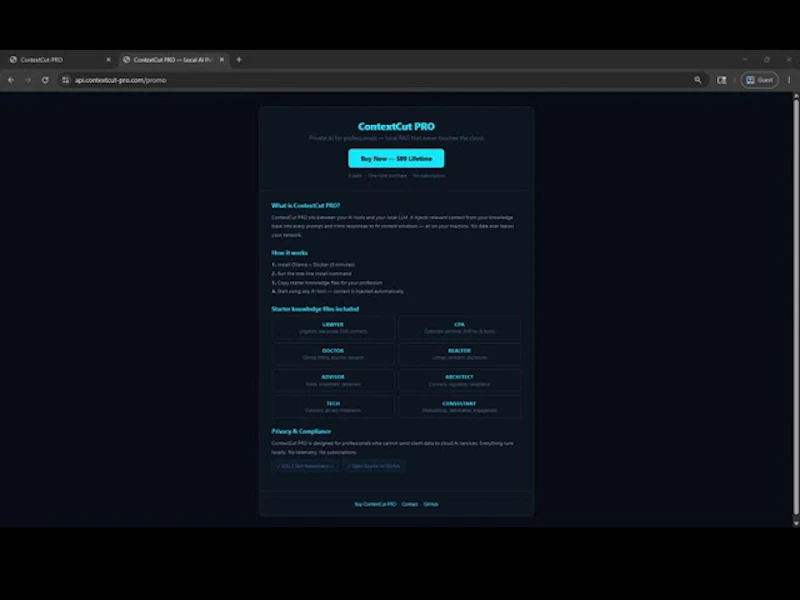Image resolution: width=800 pixels, height=600 pixels.
Task: Close the first ContextCut PRO tab
Action: point(108,60)
